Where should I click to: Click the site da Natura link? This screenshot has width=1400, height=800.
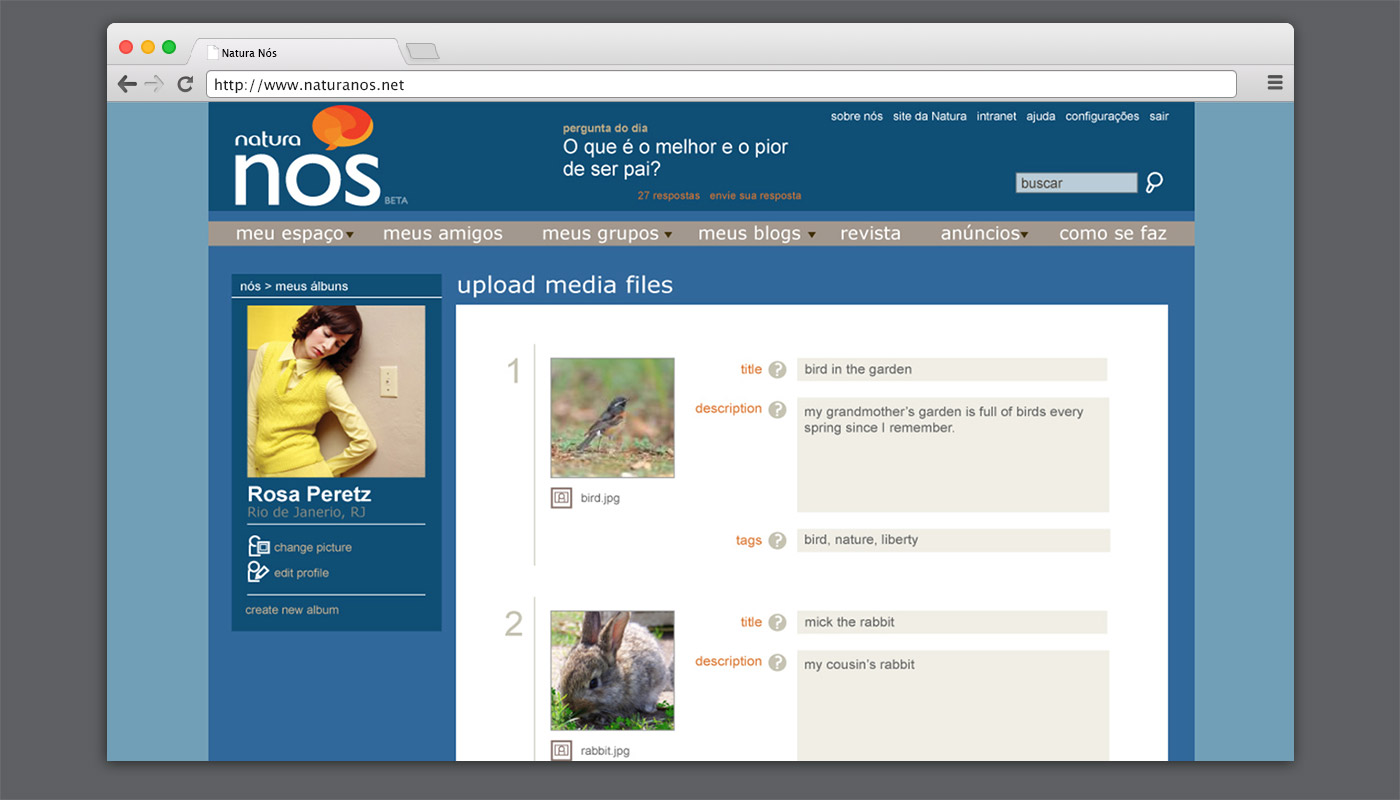tap(930, 116)
